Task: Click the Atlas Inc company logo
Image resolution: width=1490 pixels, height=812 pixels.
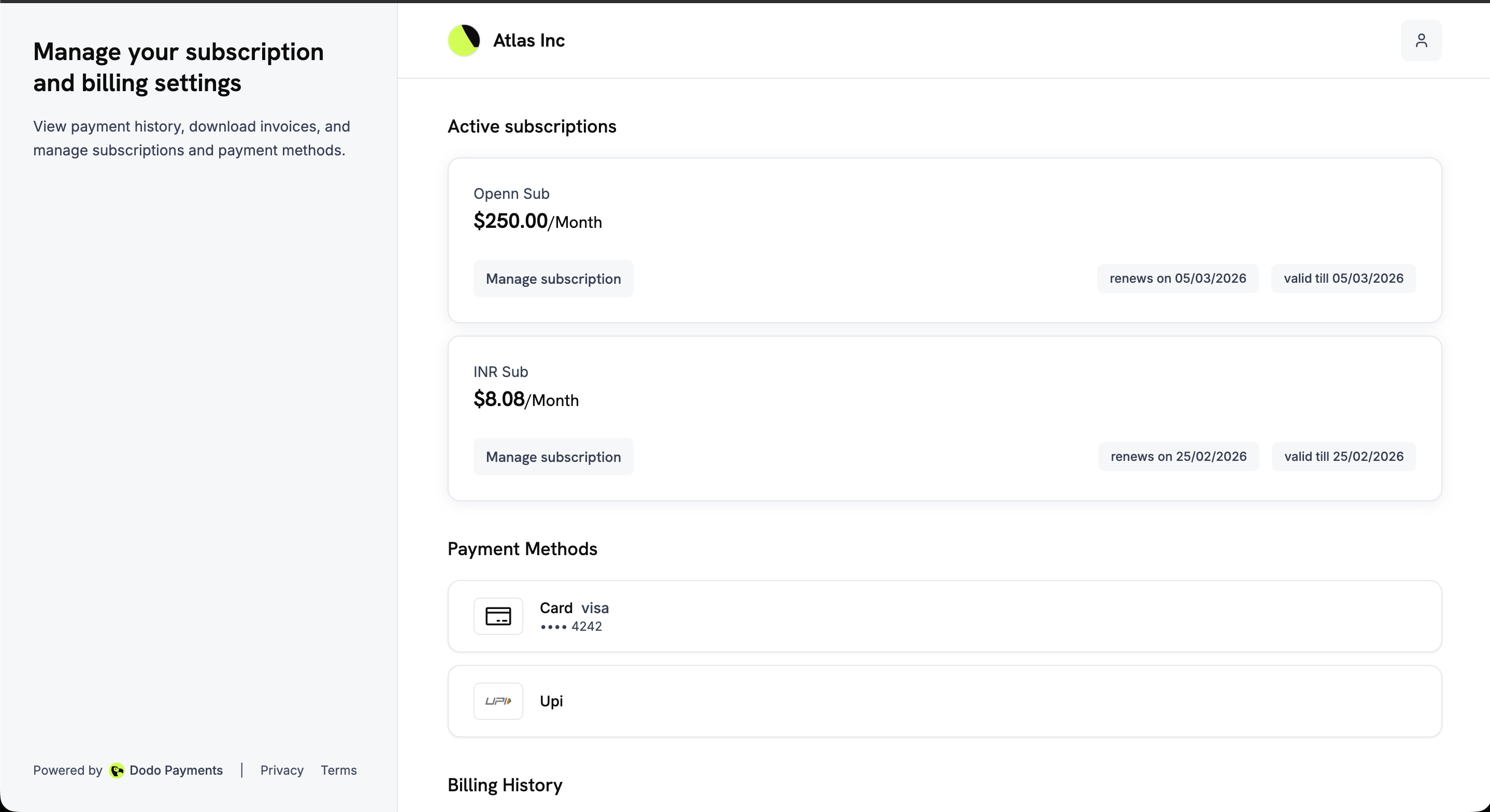Action: pos(463,40)
